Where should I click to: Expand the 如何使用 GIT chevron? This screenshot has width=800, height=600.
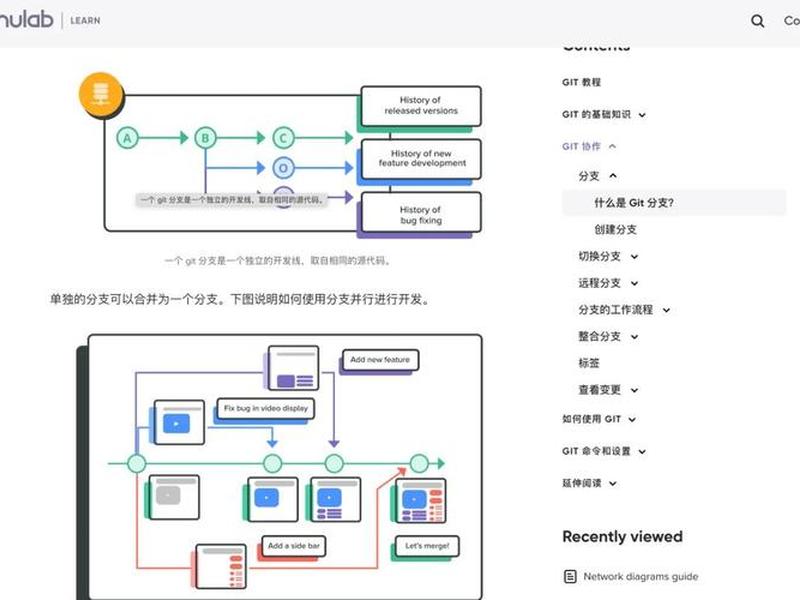click(x=632, y=419)
